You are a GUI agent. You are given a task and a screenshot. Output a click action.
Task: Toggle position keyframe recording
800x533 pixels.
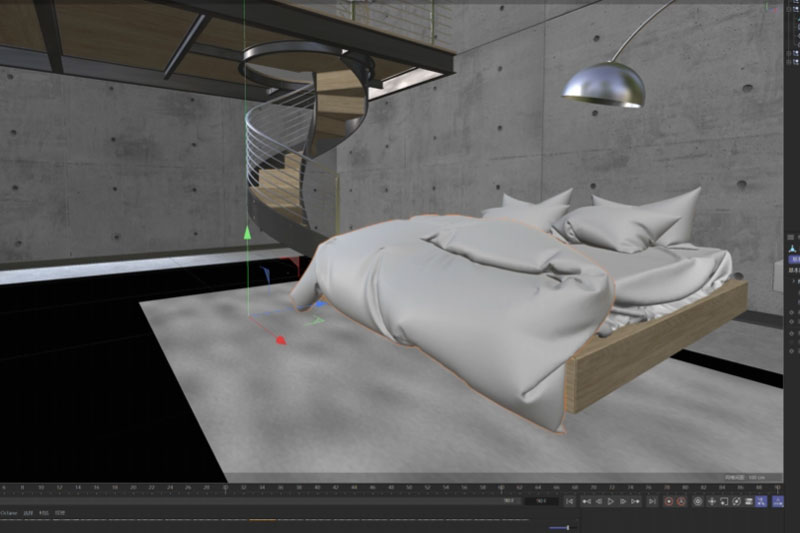tap(712, 501)
